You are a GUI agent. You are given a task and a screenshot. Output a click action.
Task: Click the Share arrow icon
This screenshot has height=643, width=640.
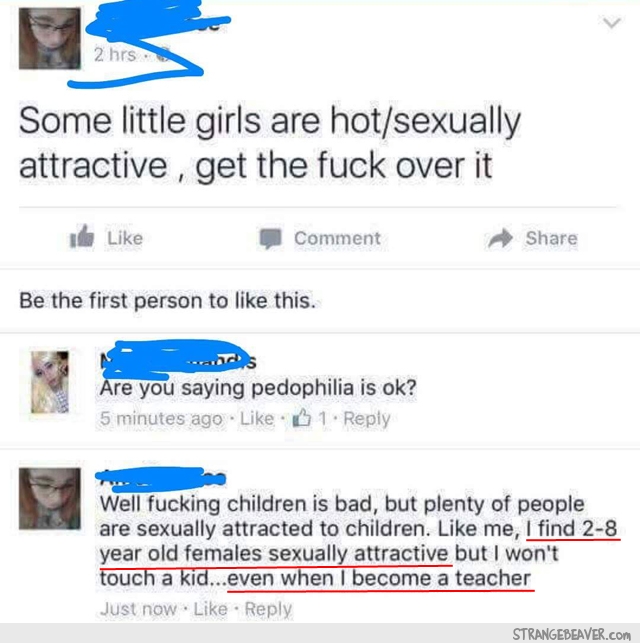click(x=501, y=238)
